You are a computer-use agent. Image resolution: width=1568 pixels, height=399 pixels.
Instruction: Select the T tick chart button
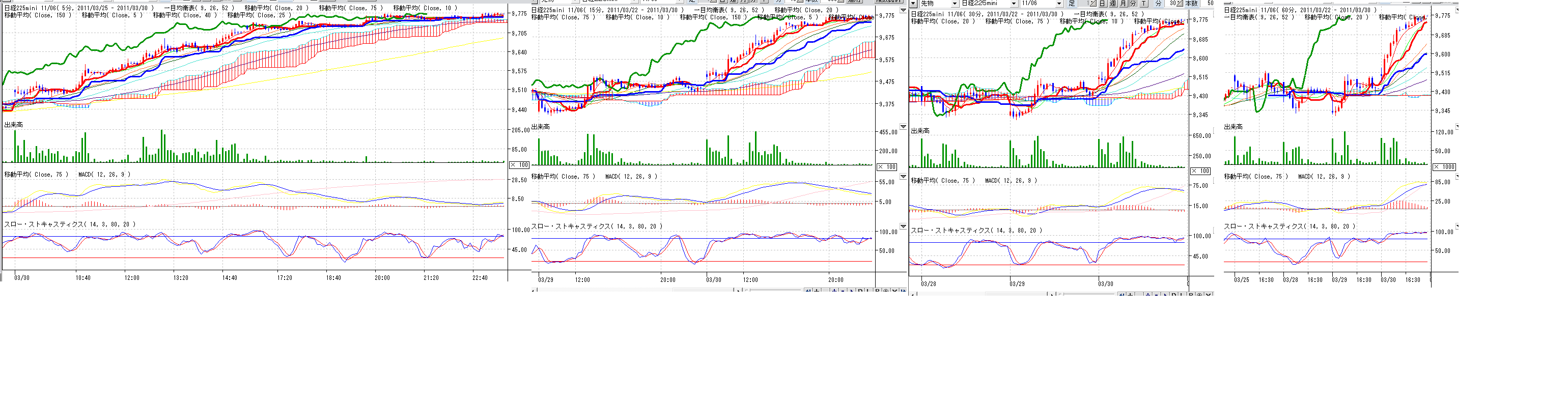[1144, 4]
